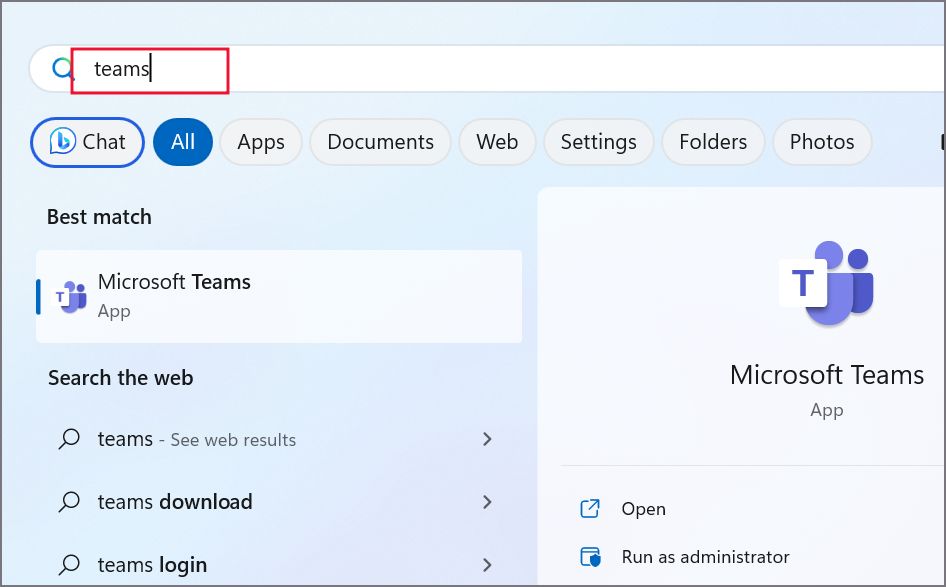Choose Run as administrator
This screenshot has width=946, height=587.
click(x=705, y=557)
